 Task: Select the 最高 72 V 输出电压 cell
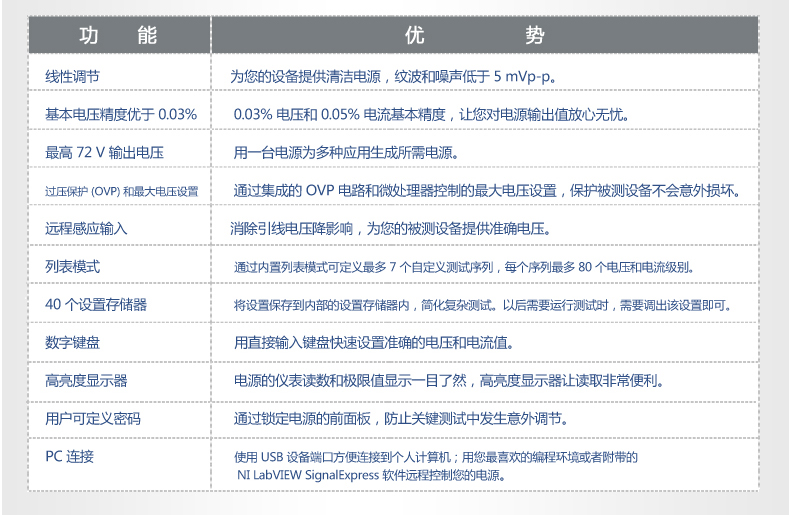104,153
